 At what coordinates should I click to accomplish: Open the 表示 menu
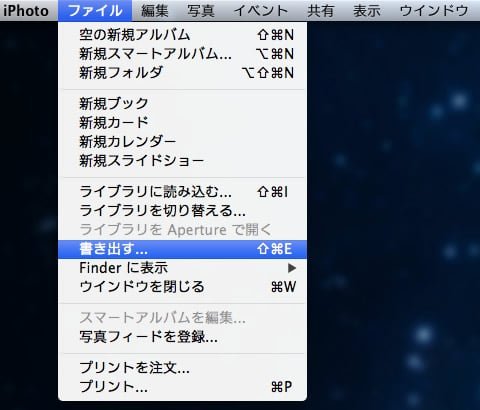(x=367, y=11)
